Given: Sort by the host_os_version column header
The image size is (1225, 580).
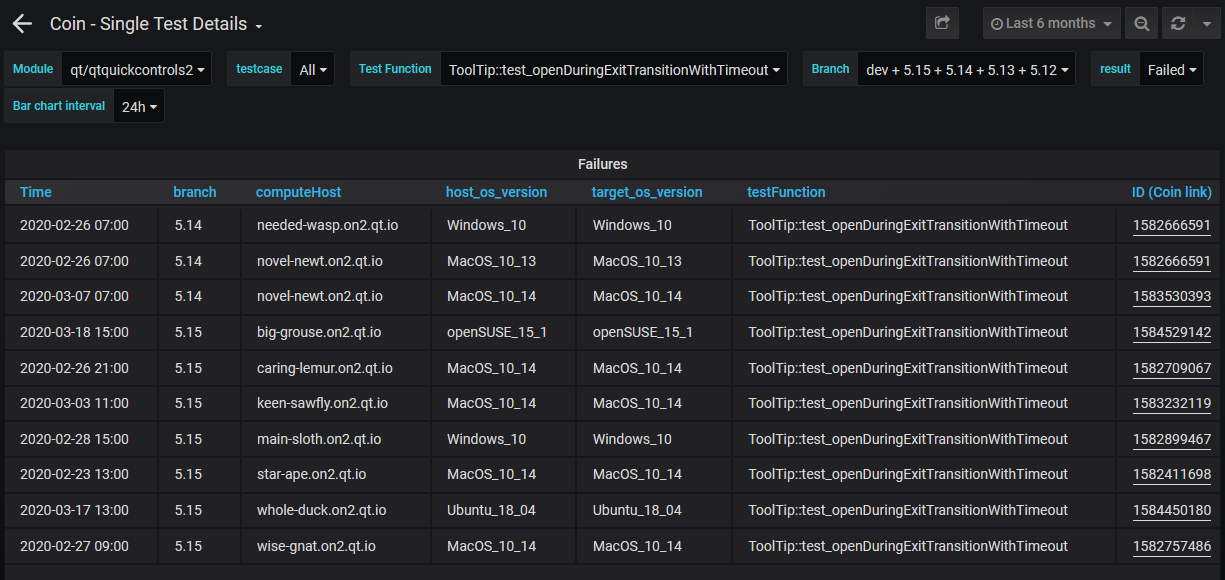Looking at the screenshot, I should [x=496, y=192].
